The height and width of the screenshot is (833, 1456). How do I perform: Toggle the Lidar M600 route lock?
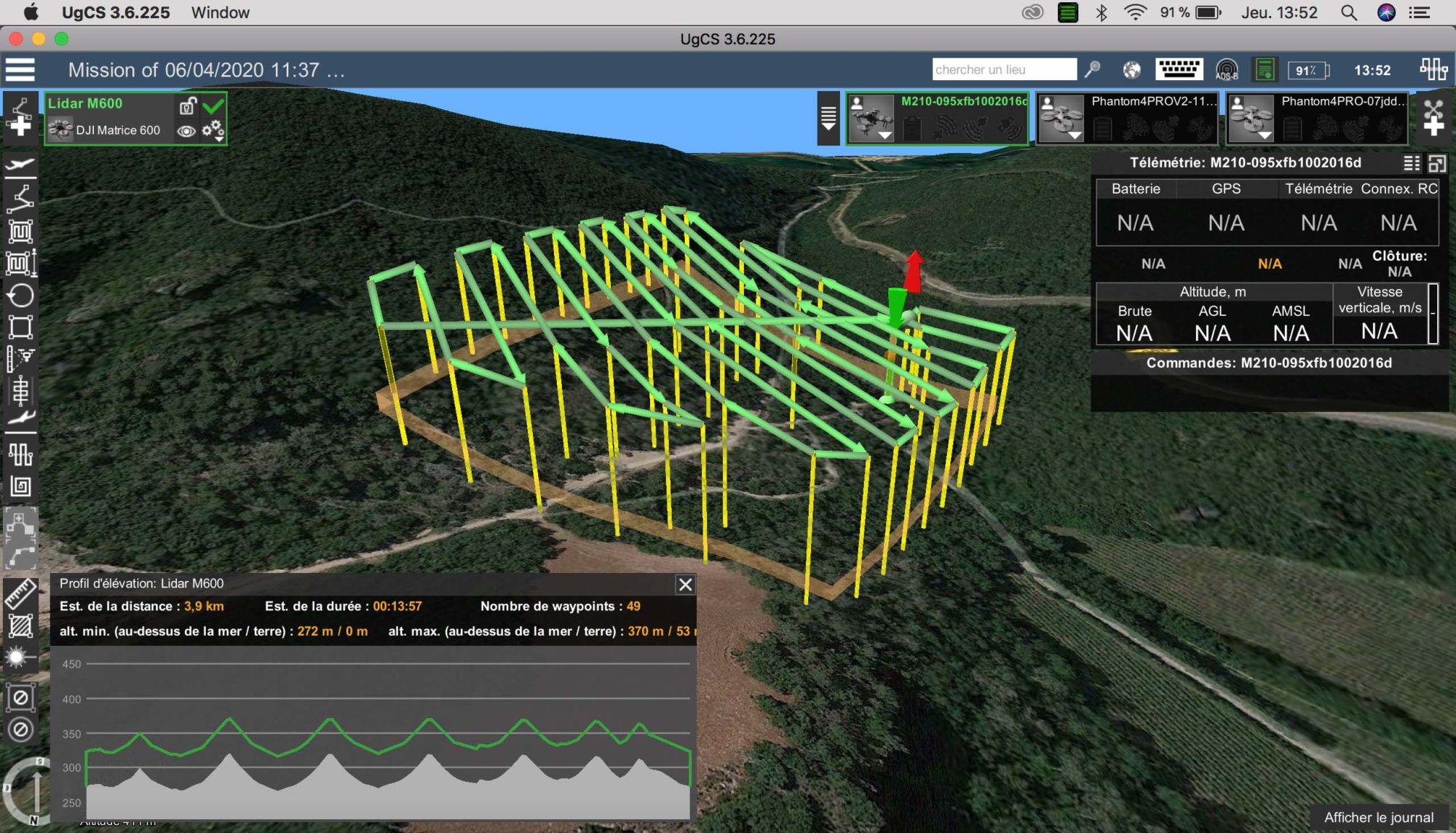(187, 106)
